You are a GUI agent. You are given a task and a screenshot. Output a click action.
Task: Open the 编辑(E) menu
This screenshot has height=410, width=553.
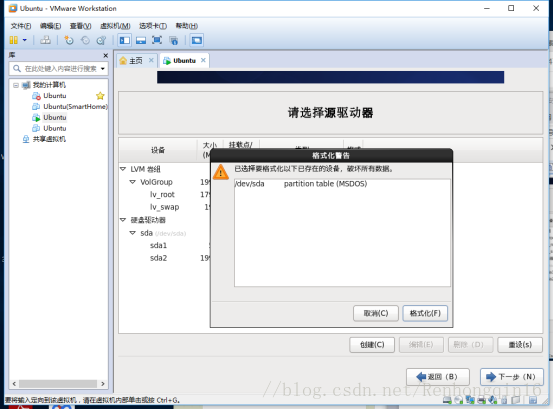[50, 26]
